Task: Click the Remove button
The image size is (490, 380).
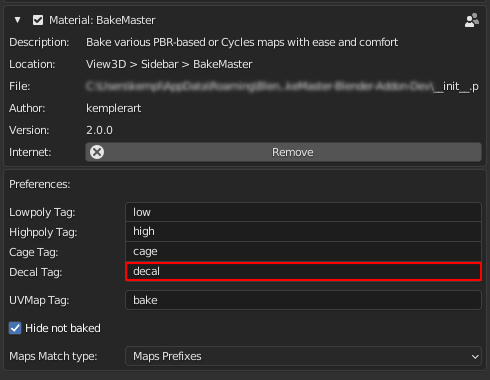Action: pos(283,152)
